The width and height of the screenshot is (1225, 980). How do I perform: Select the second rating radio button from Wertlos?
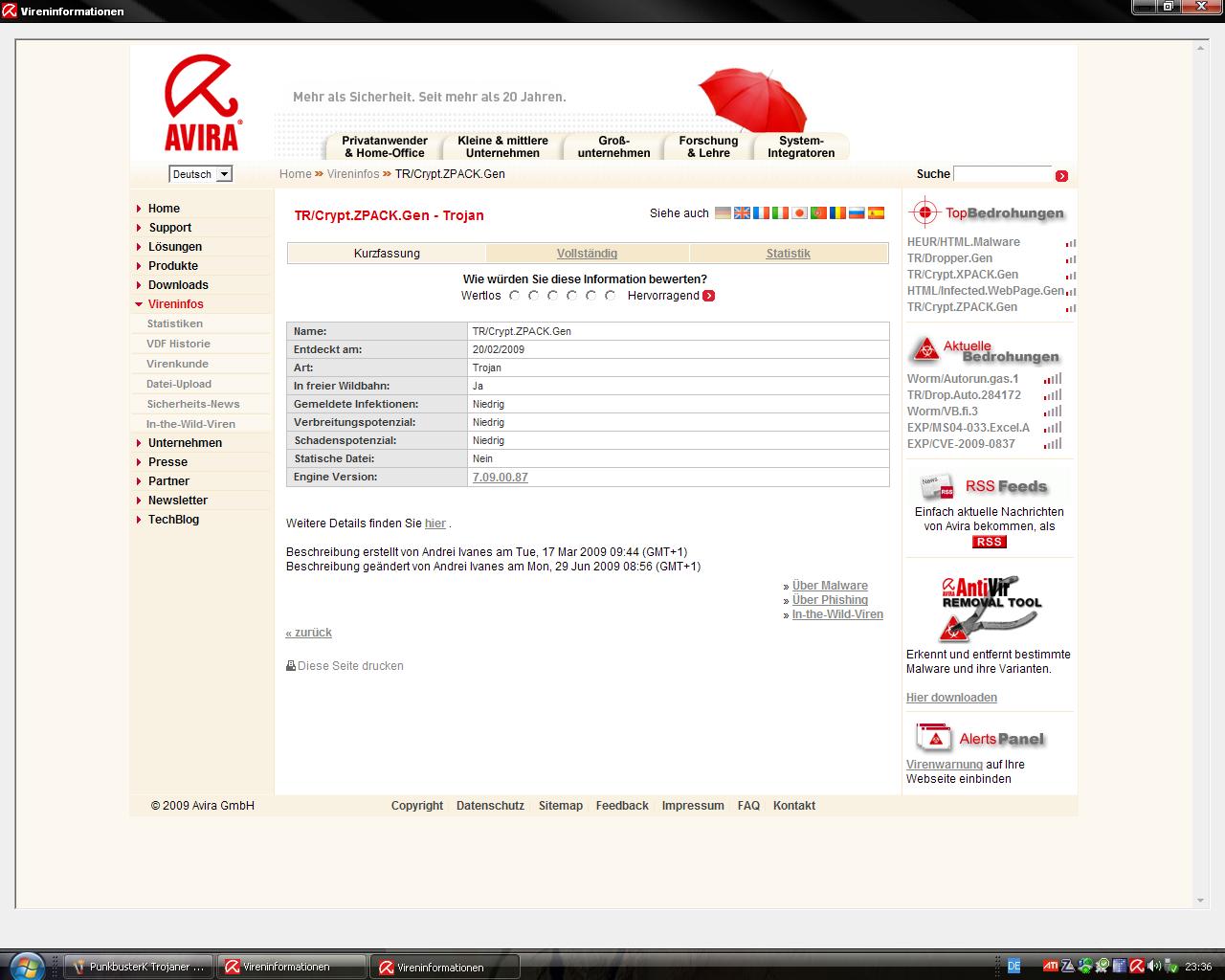click(534, 296)
